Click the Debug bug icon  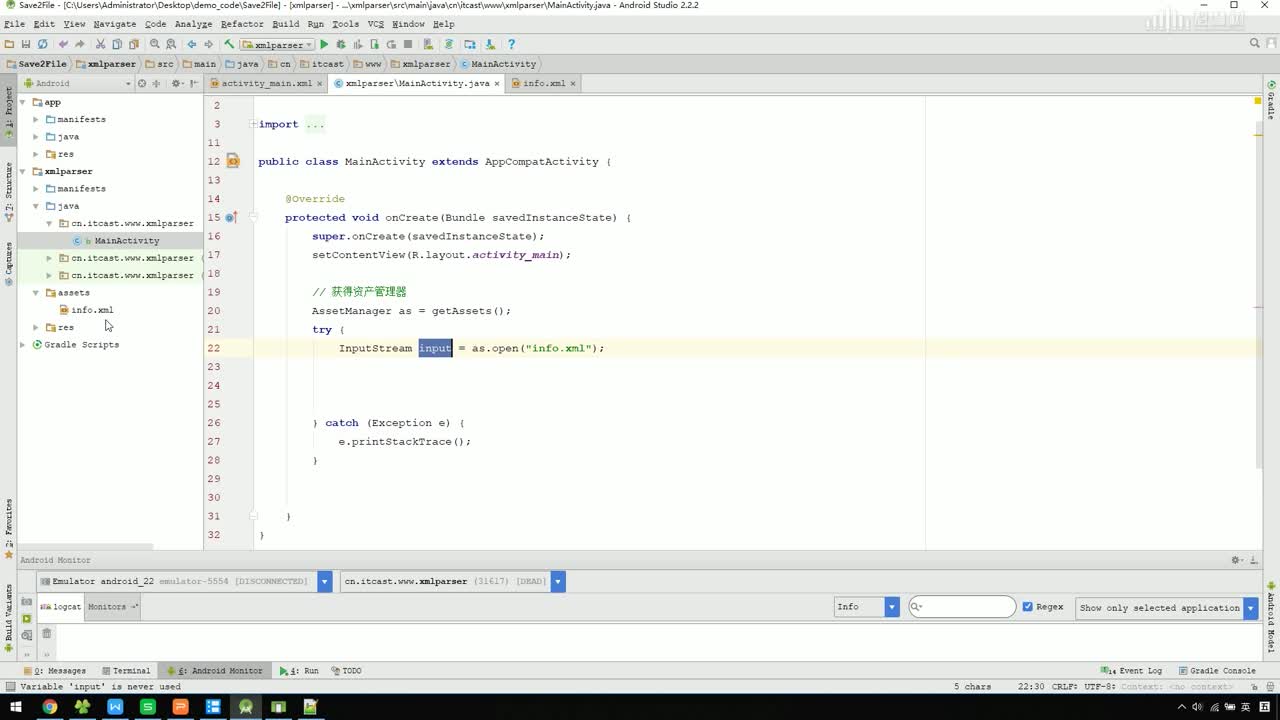point(341,44)
